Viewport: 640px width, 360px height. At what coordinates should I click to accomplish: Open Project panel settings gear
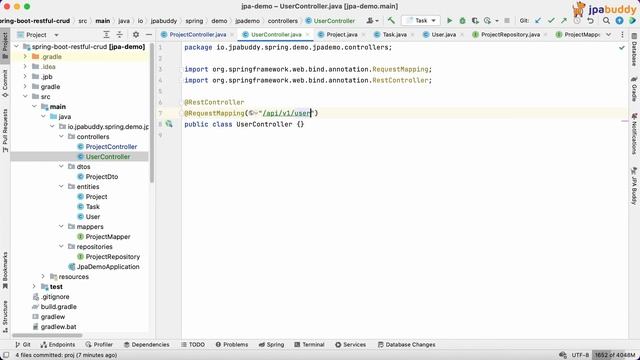click(x=136, y=35)
